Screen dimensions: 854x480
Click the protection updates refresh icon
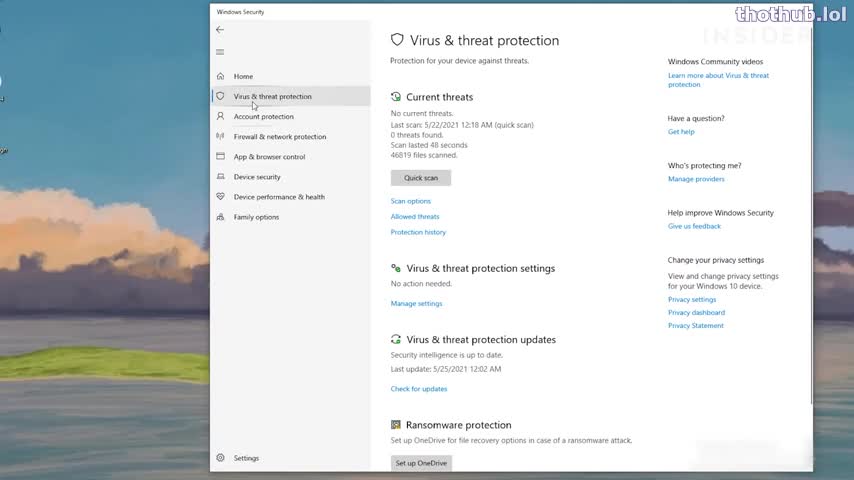[x=396, y=339]
